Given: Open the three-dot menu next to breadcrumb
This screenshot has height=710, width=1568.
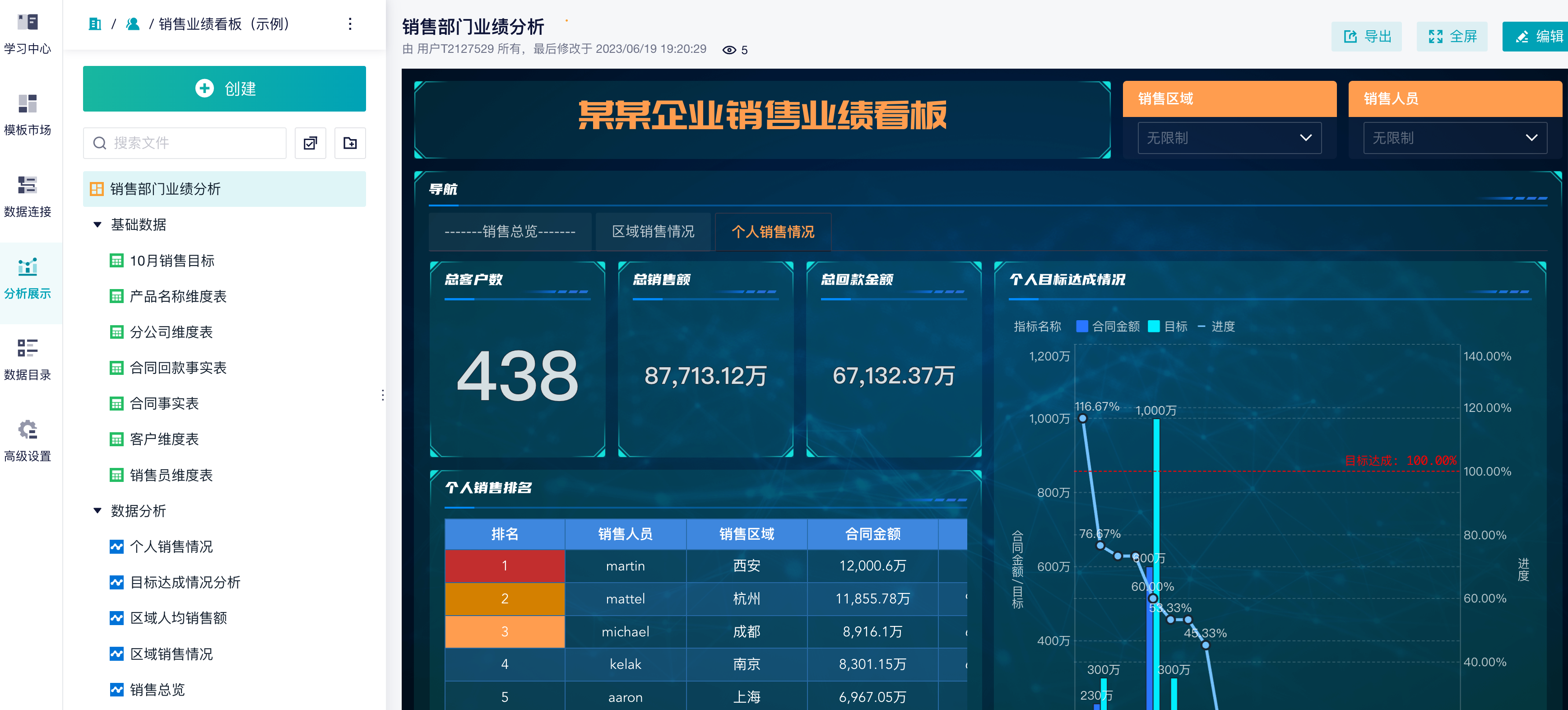Looking at the screenshot, I should (350, 24).
